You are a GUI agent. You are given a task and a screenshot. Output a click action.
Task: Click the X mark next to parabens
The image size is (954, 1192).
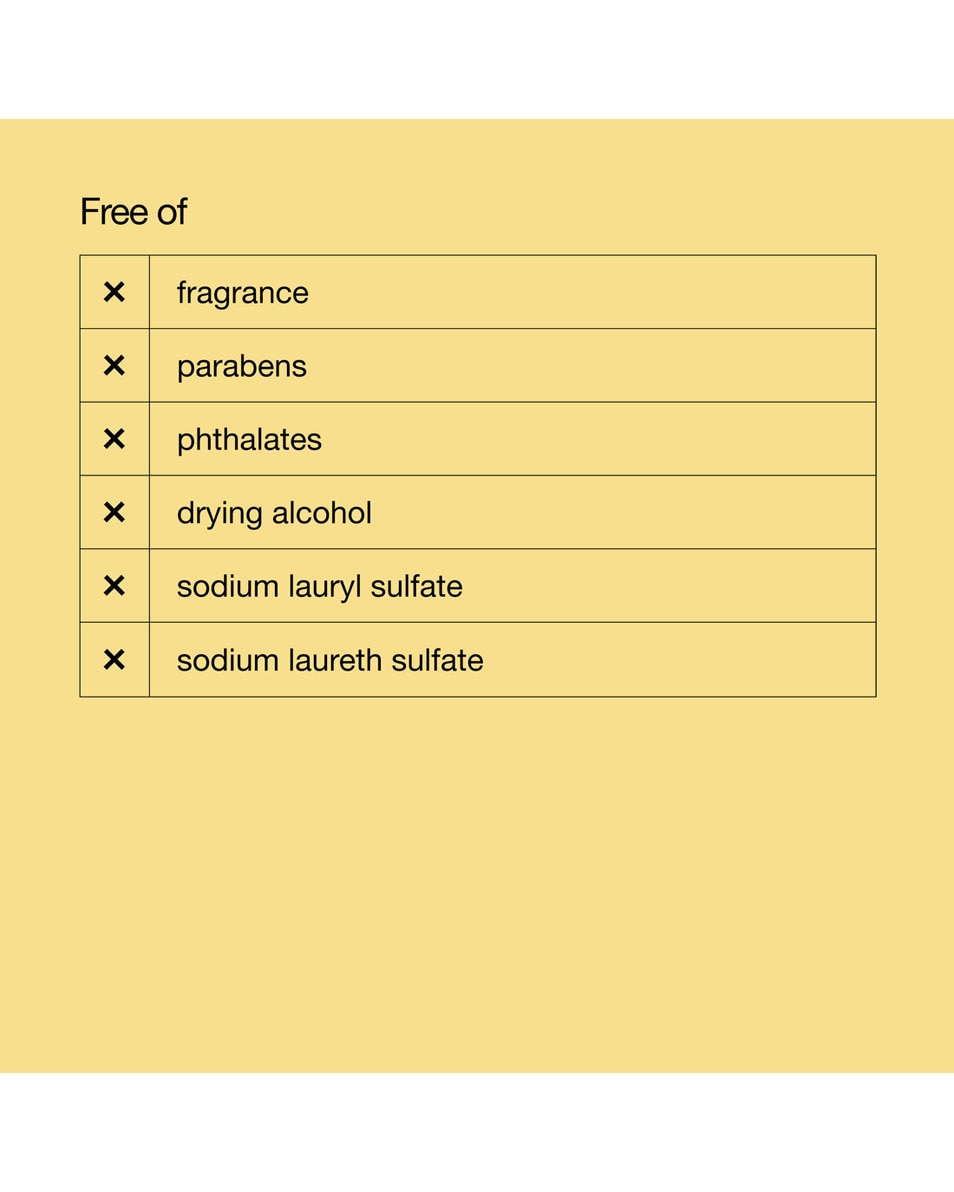point(114,366)
